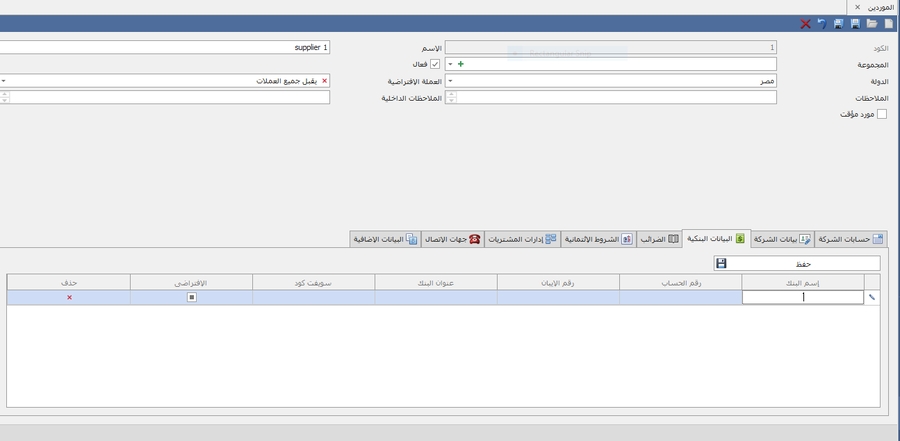Image resolution: width=900 pixels, height=441 pixels.
Task: Click the green plus icon beside المجموعة
Action: click(460, 64)
